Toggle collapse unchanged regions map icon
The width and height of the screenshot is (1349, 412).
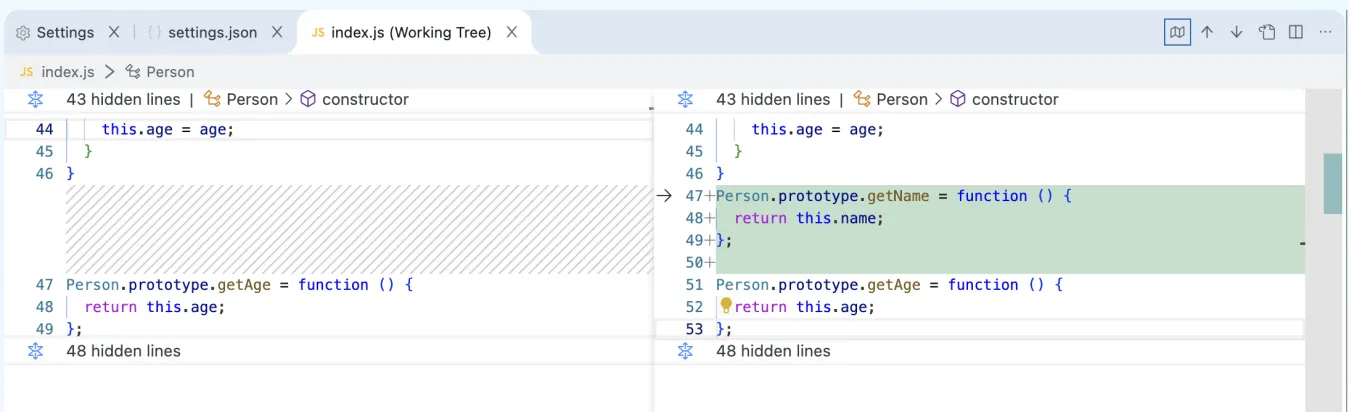coord(1178,32)
